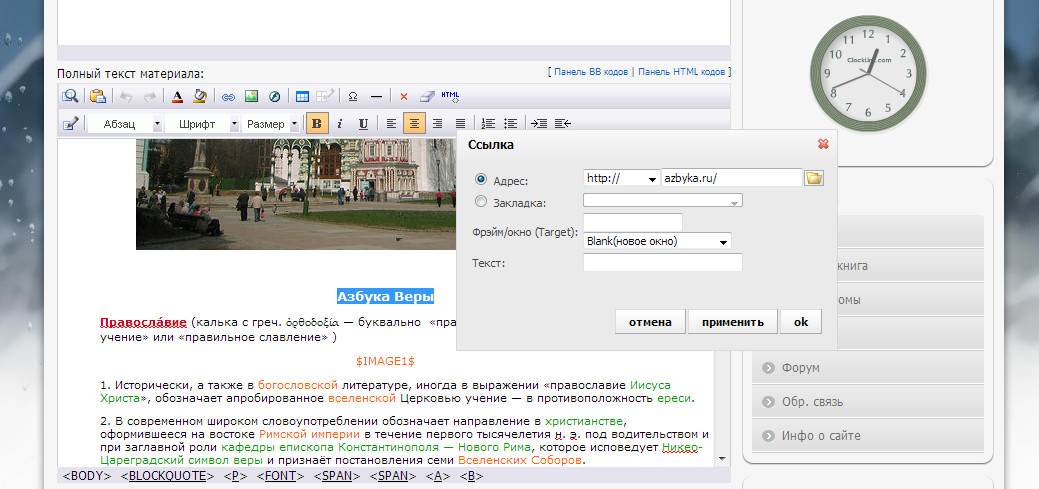Click the numbered list icon
The height and width of the screenshot is (489, 1039).
[488, 124]
